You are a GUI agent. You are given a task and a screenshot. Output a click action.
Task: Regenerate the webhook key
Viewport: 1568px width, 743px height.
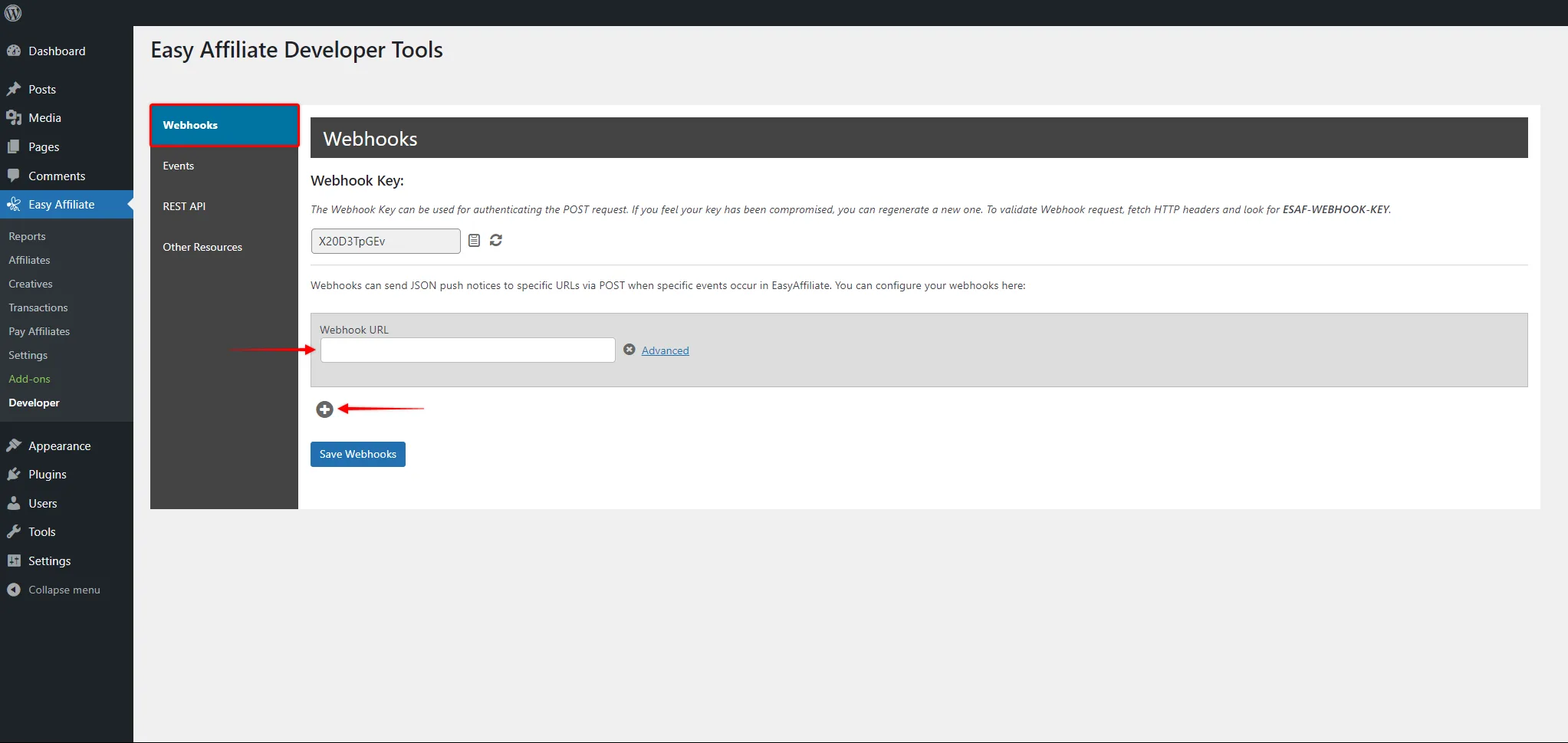pyautogui.click(x=496, y=240)
